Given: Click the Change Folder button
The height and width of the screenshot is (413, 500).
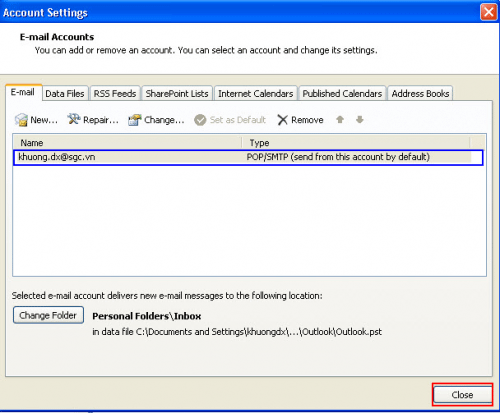Looking at the screenshot, I should coord(48,315).
